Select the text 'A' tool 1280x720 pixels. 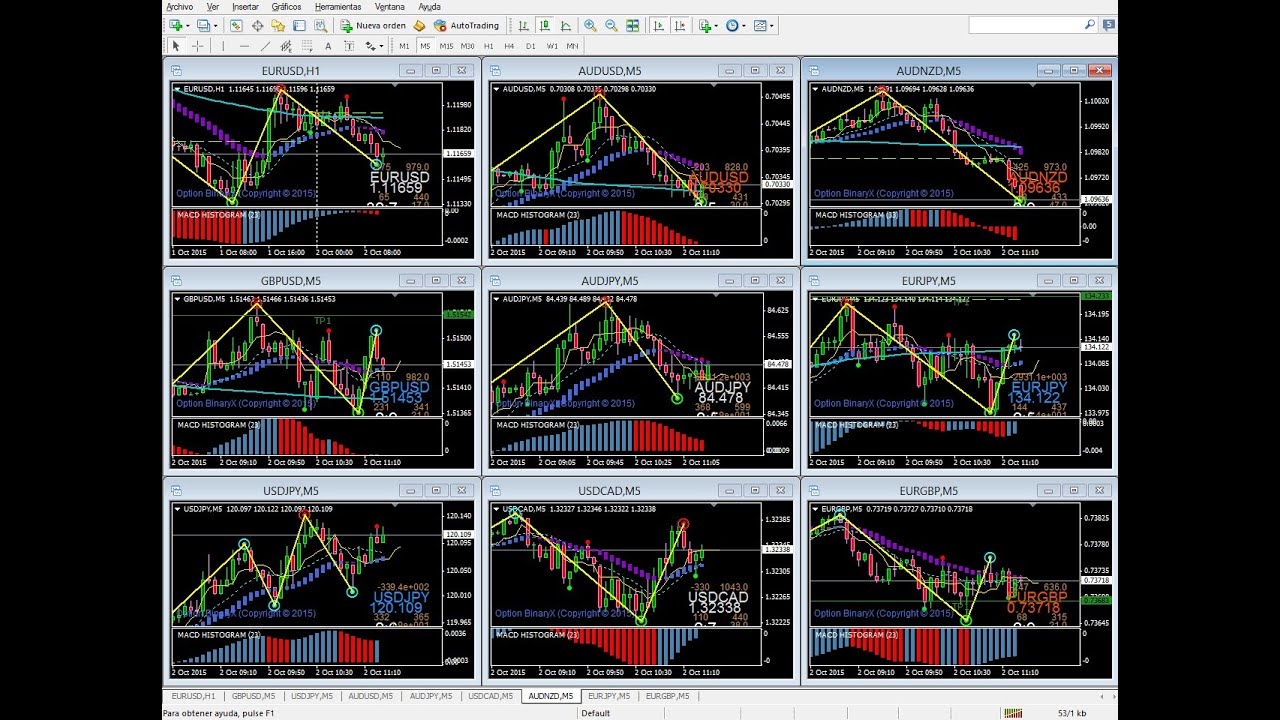click(x=328, y=46)
